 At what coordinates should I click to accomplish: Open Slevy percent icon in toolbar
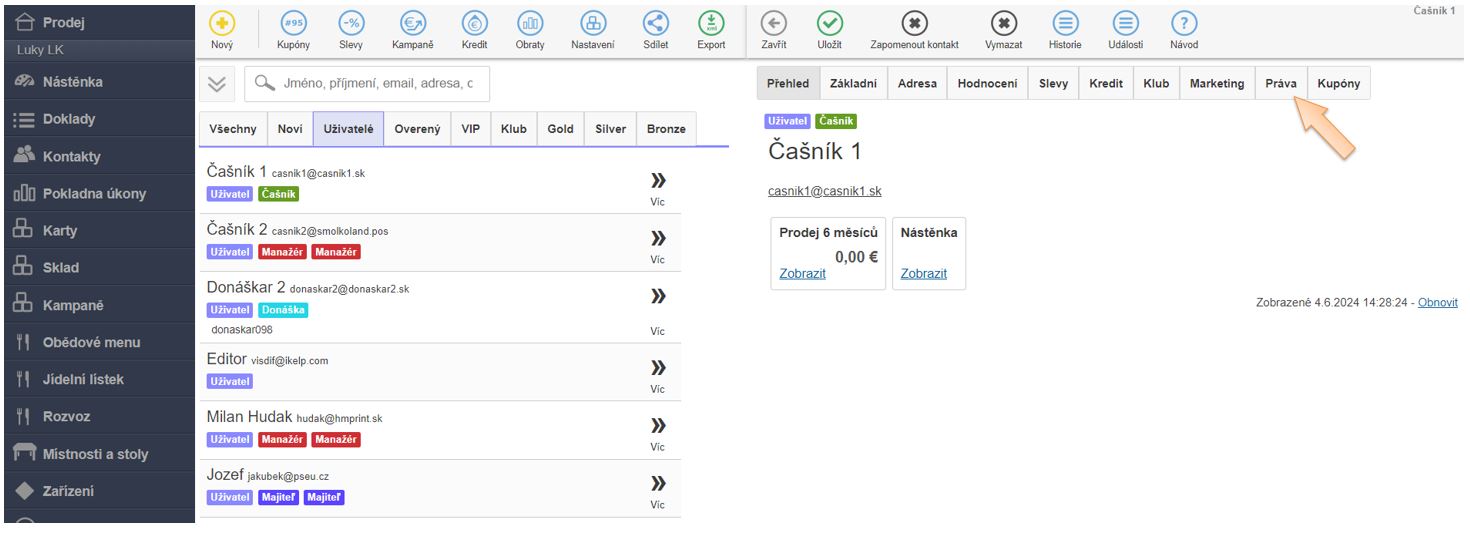click(350, 24)
